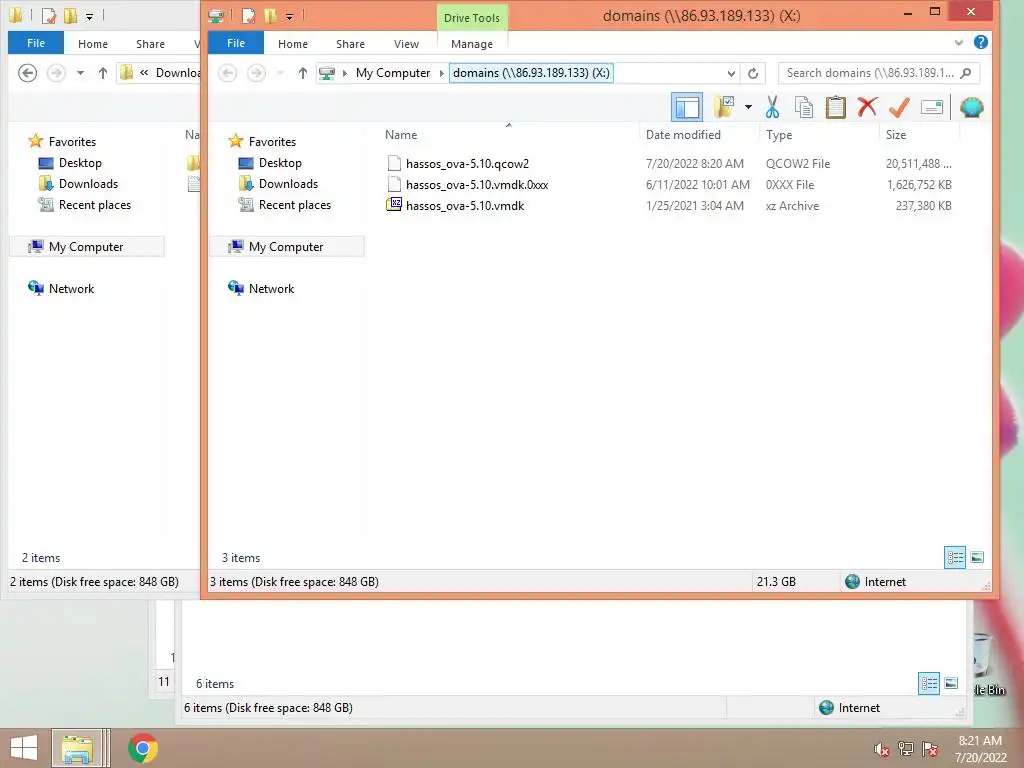Select Favorites in domains window sidebar
The image size is (1024, 768).
click(272, 142)
